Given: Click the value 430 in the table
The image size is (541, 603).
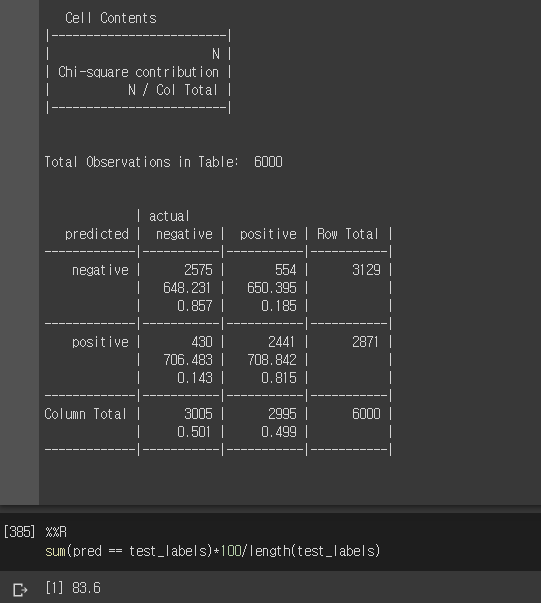Looking at the screenshot, I should pyautogui.click(x=202, y=342).
